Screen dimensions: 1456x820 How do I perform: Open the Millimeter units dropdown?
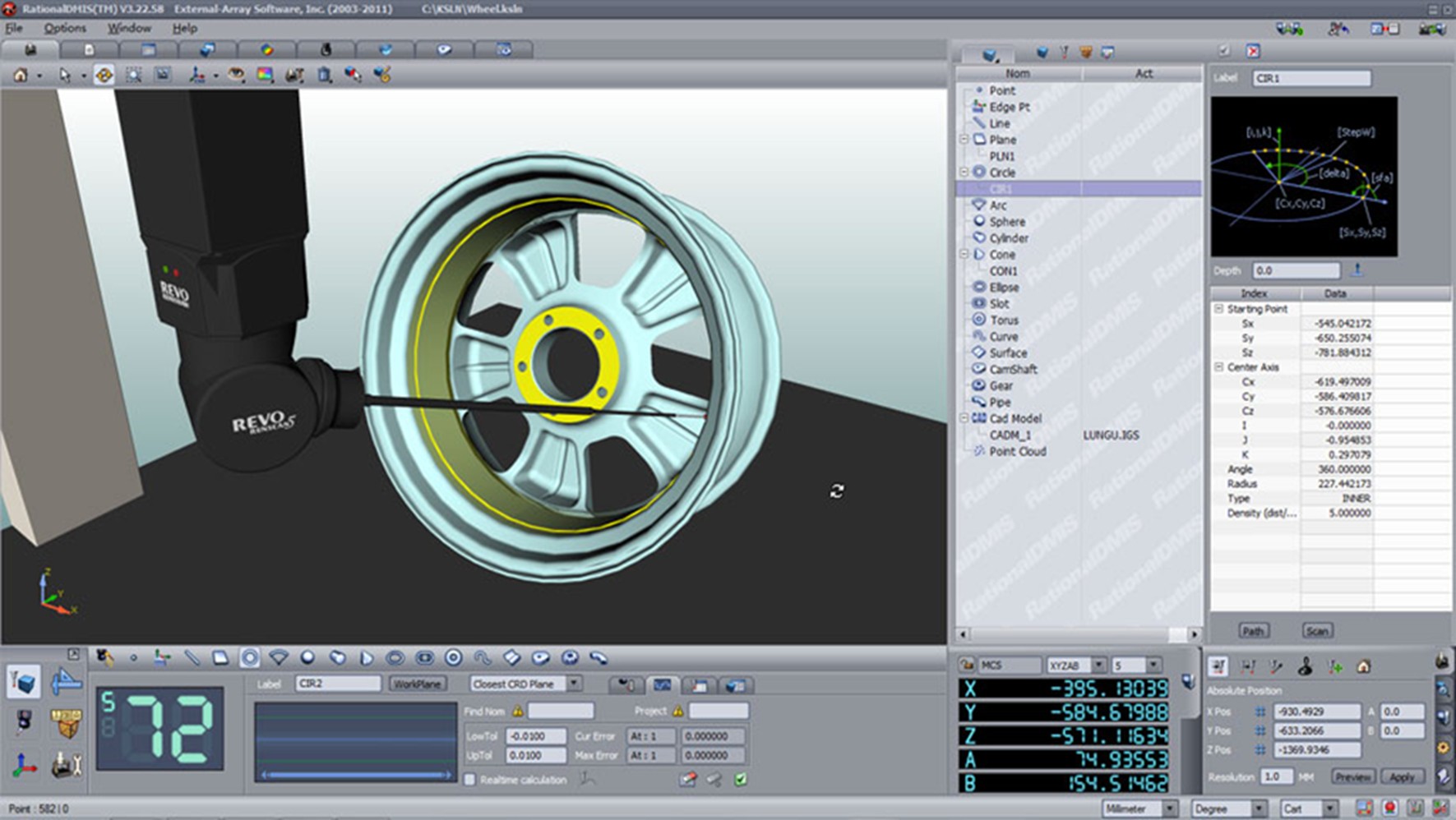coord(1168,808)
